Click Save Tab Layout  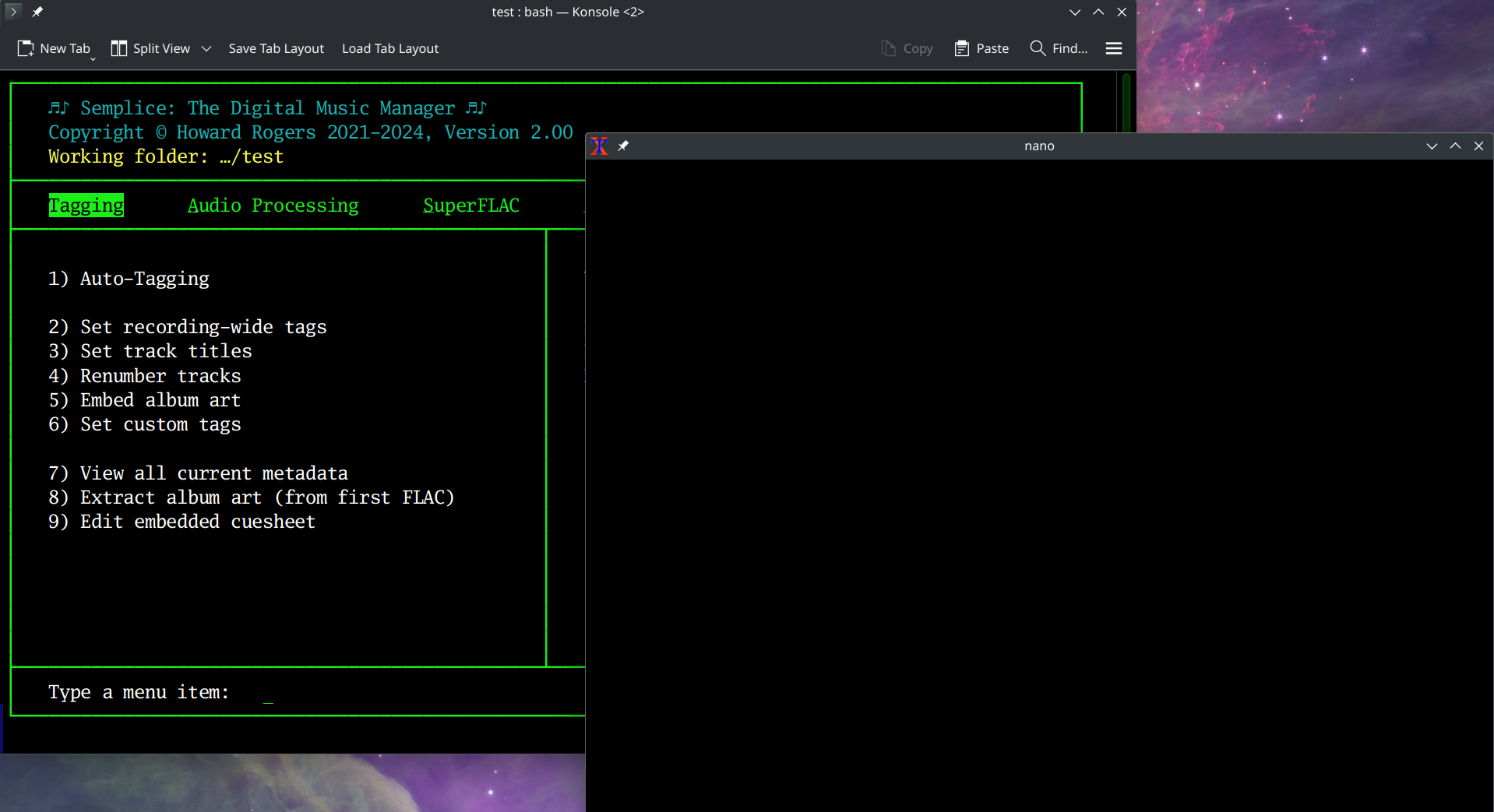pyautogui.click(x=276, y=47)
